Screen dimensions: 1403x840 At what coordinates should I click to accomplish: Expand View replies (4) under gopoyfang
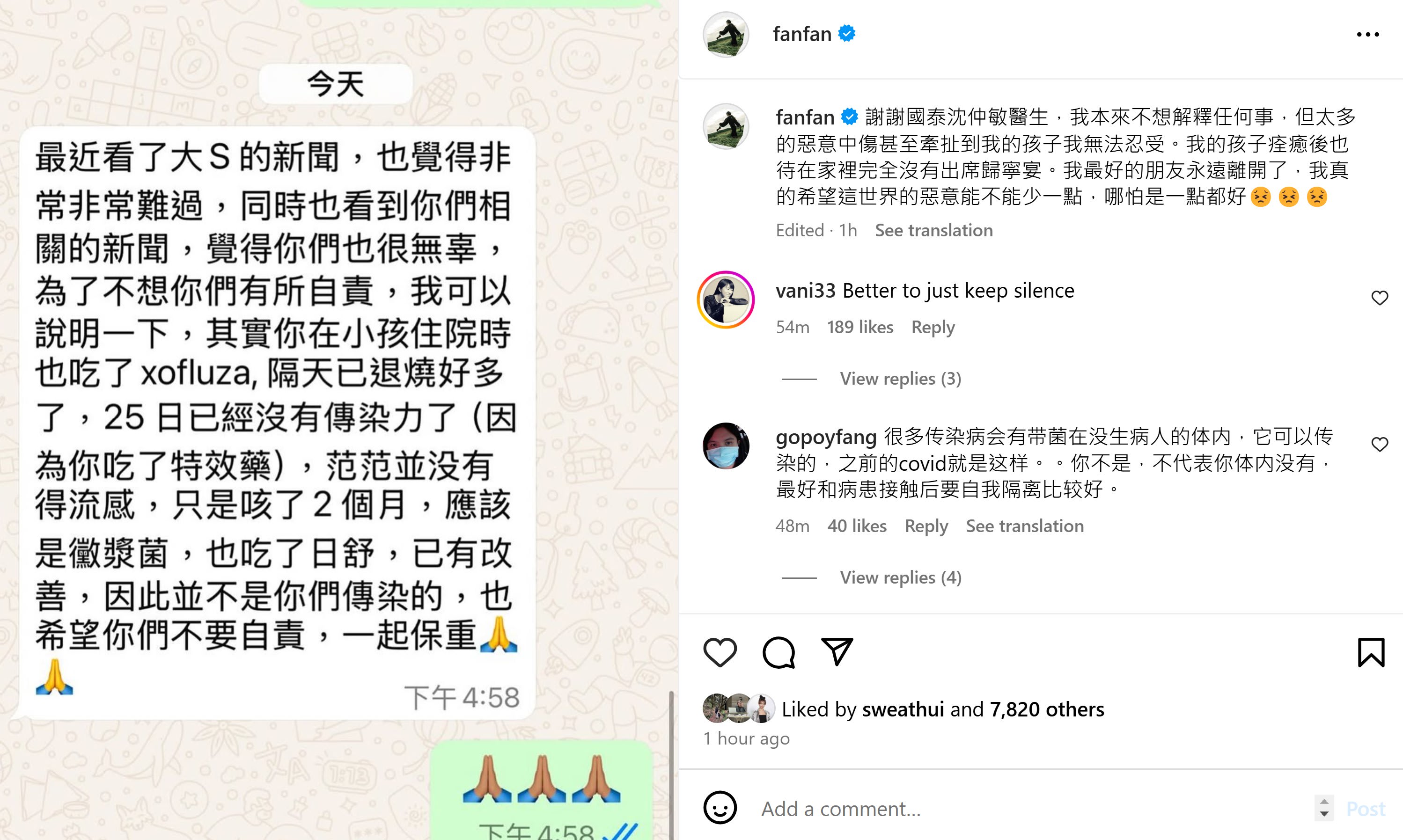[900, 577]
